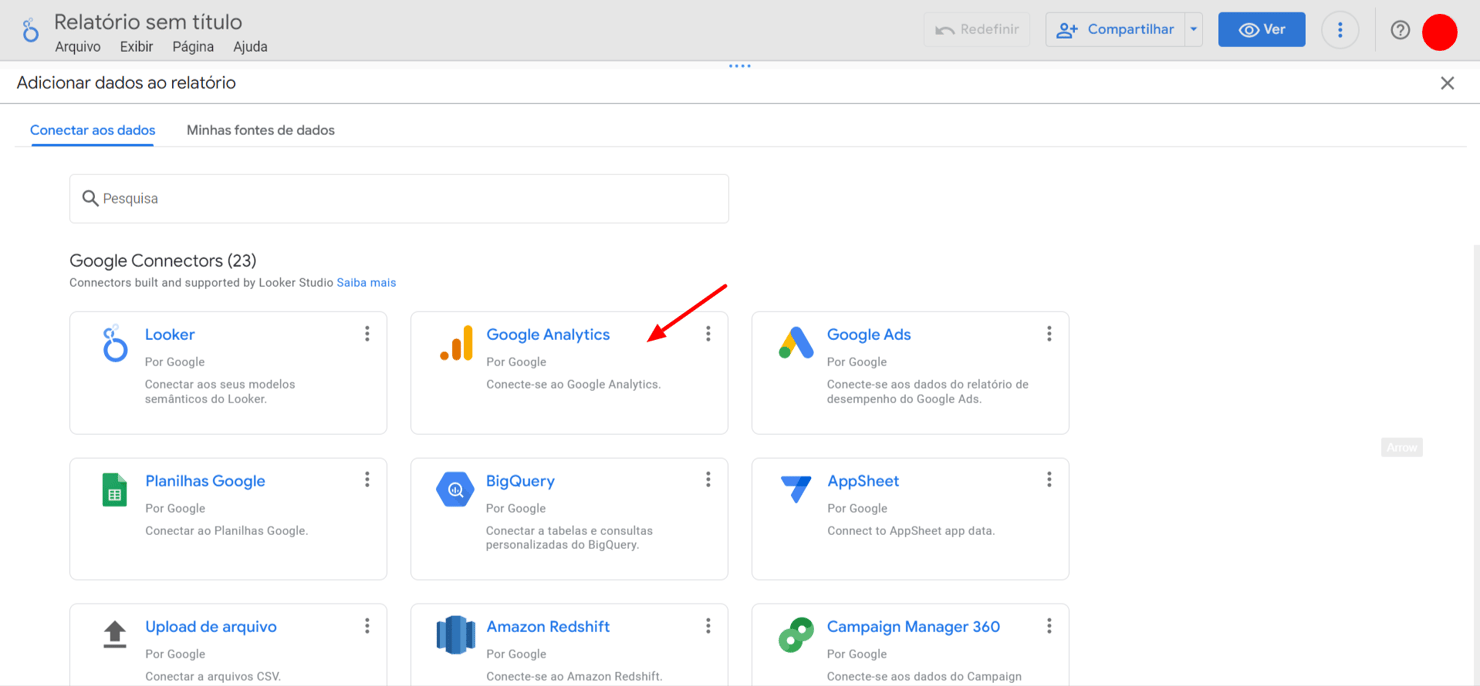
Task: Click the BigQuery hexagon icon
Action: tap(456, 489)
